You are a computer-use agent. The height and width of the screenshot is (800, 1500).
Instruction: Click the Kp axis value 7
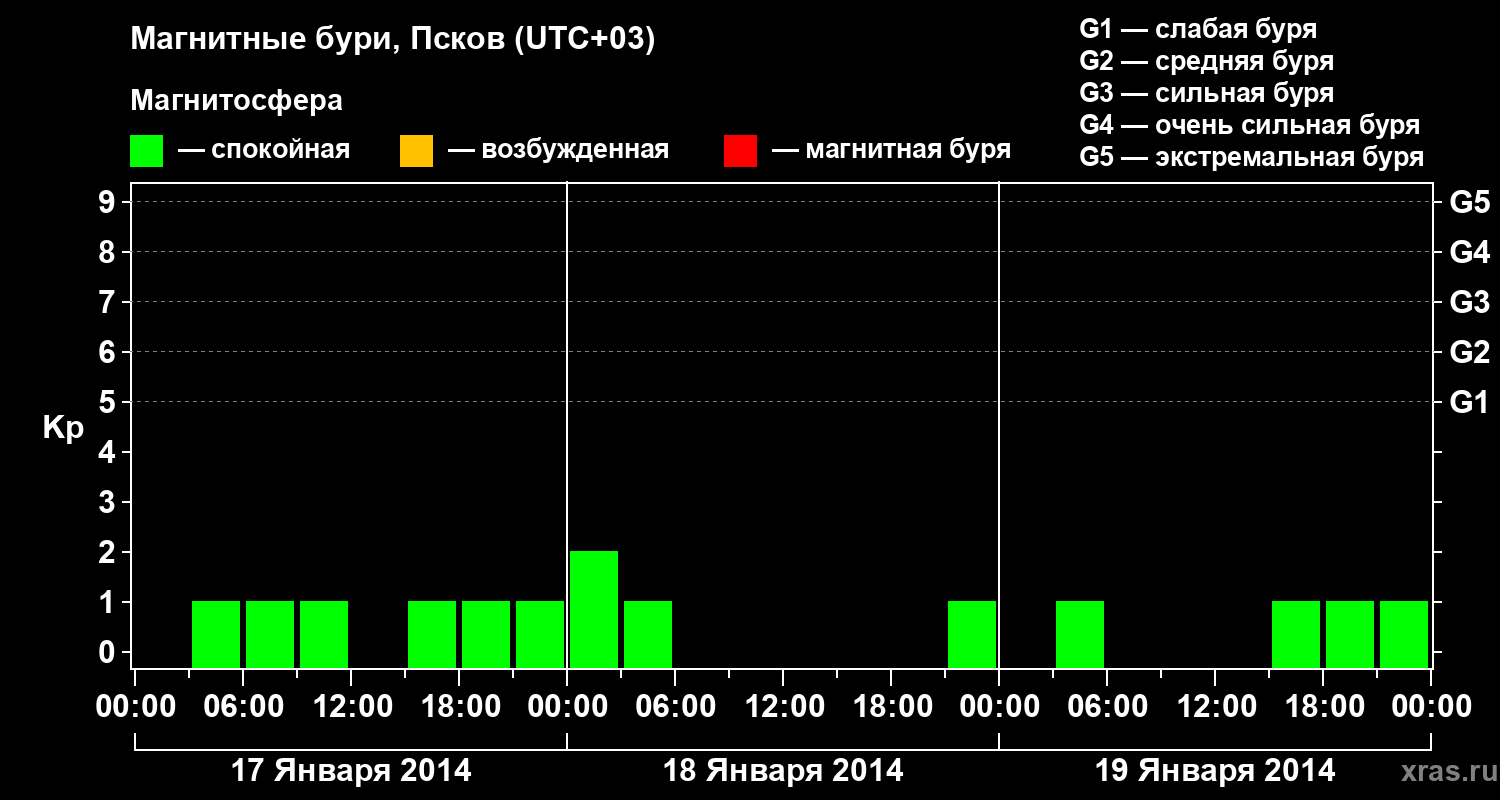109,302
